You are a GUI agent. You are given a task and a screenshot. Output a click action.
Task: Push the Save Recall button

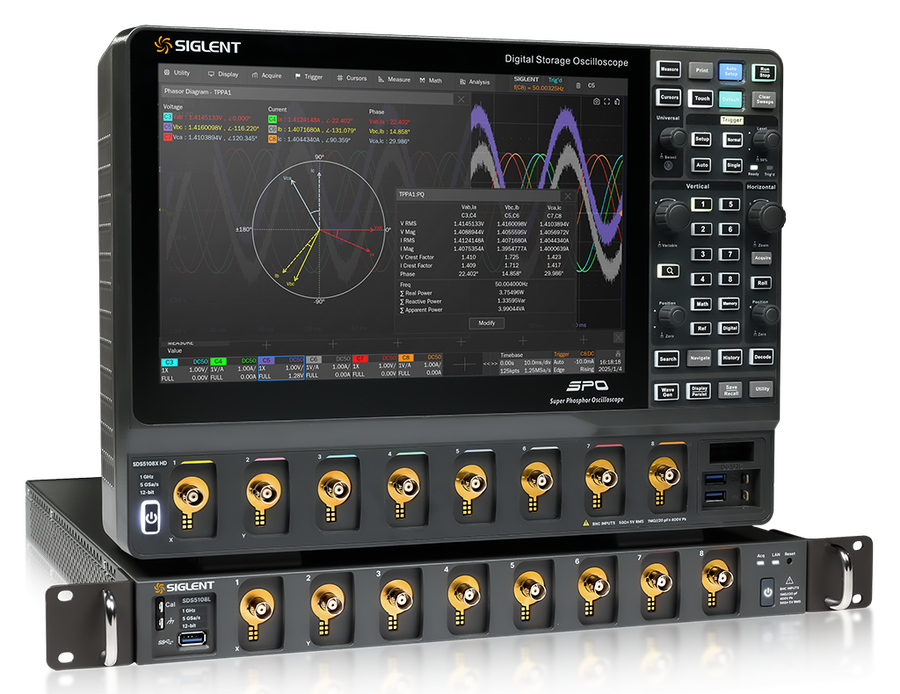coord(731,390)
